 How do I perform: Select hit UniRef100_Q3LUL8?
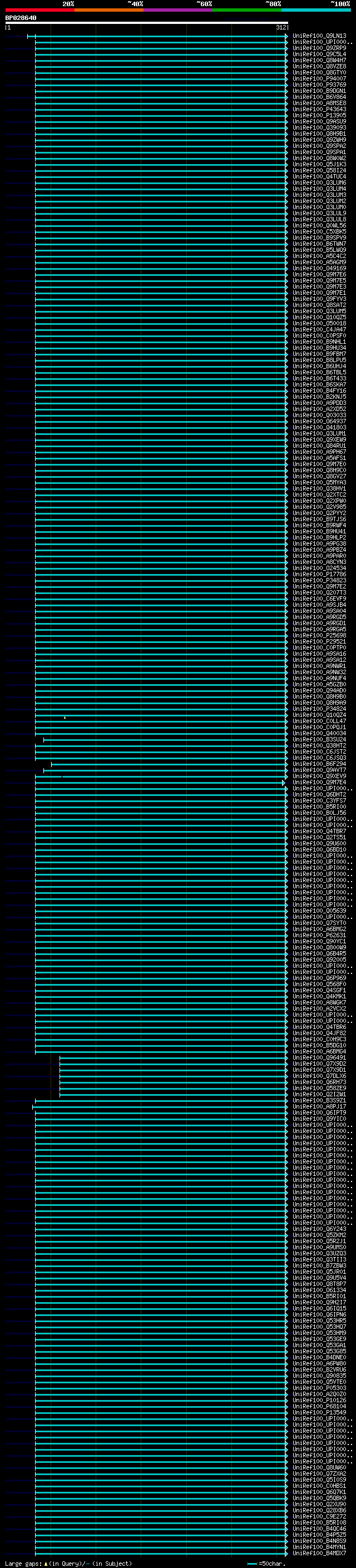click(x=319, y=220)
